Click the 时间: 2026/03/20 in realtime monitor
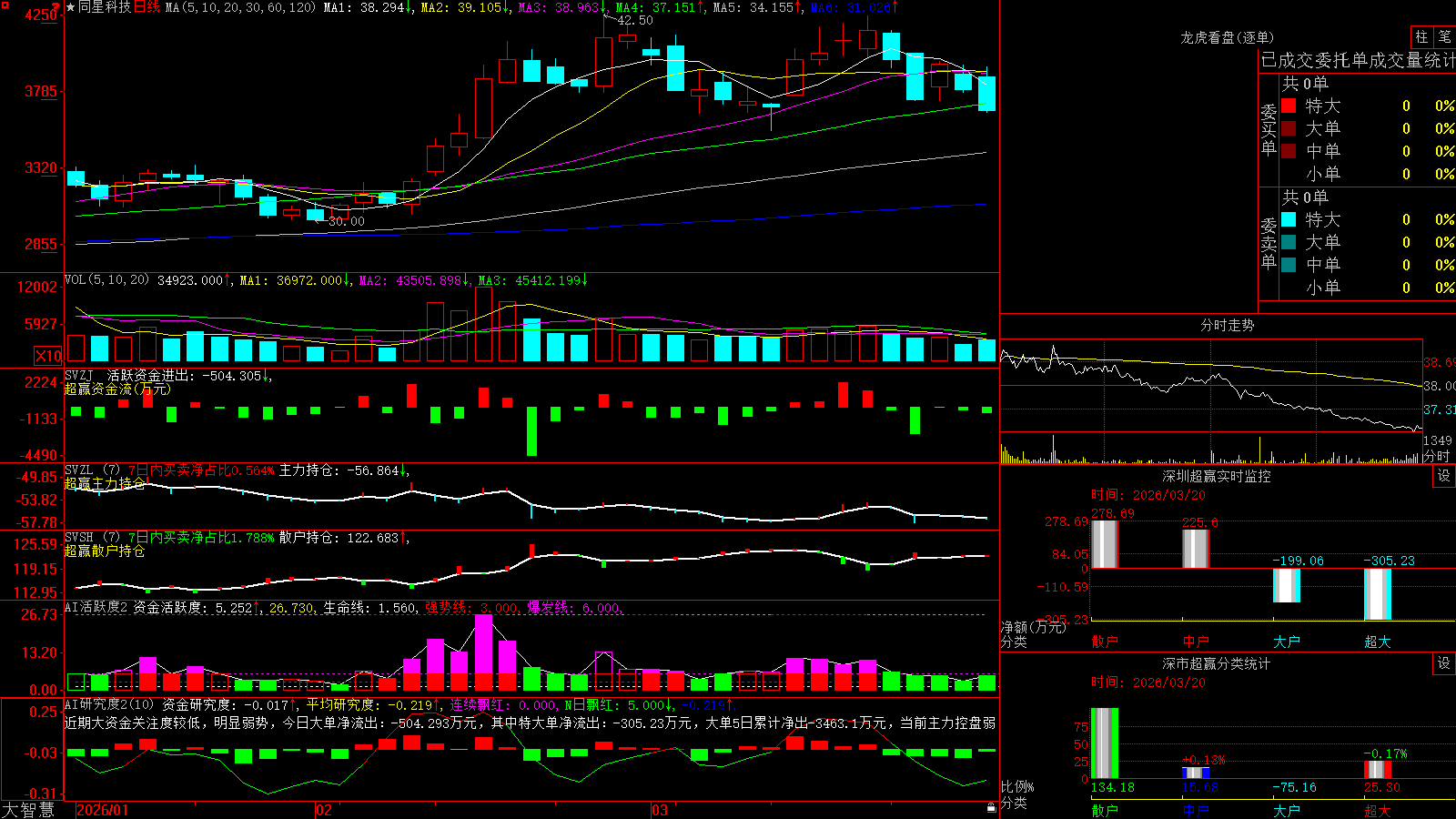 click(x=1148, y=495)
